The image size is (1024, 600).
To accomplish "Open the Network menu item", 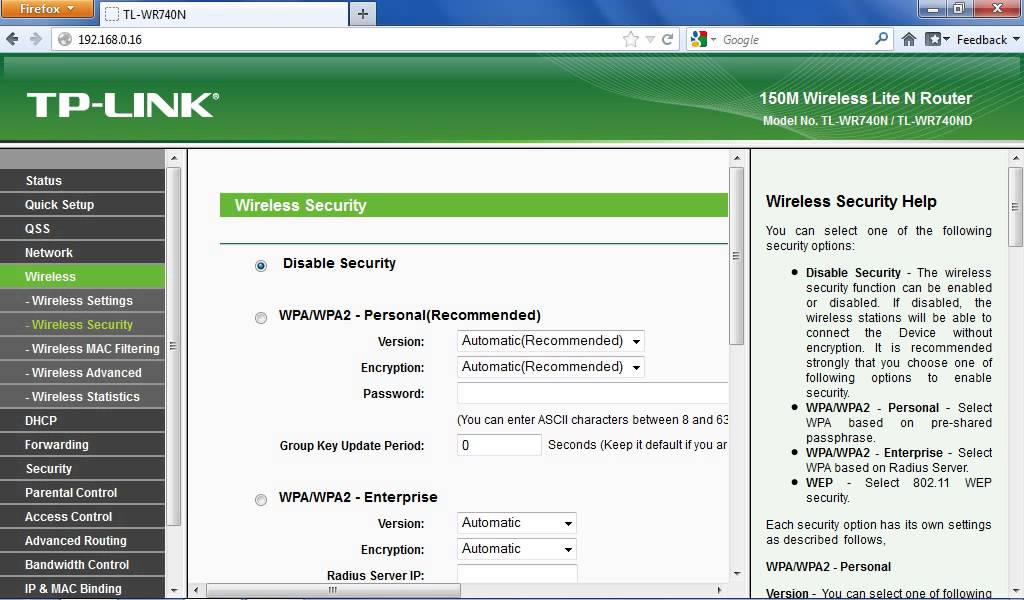I will point(82,253).
